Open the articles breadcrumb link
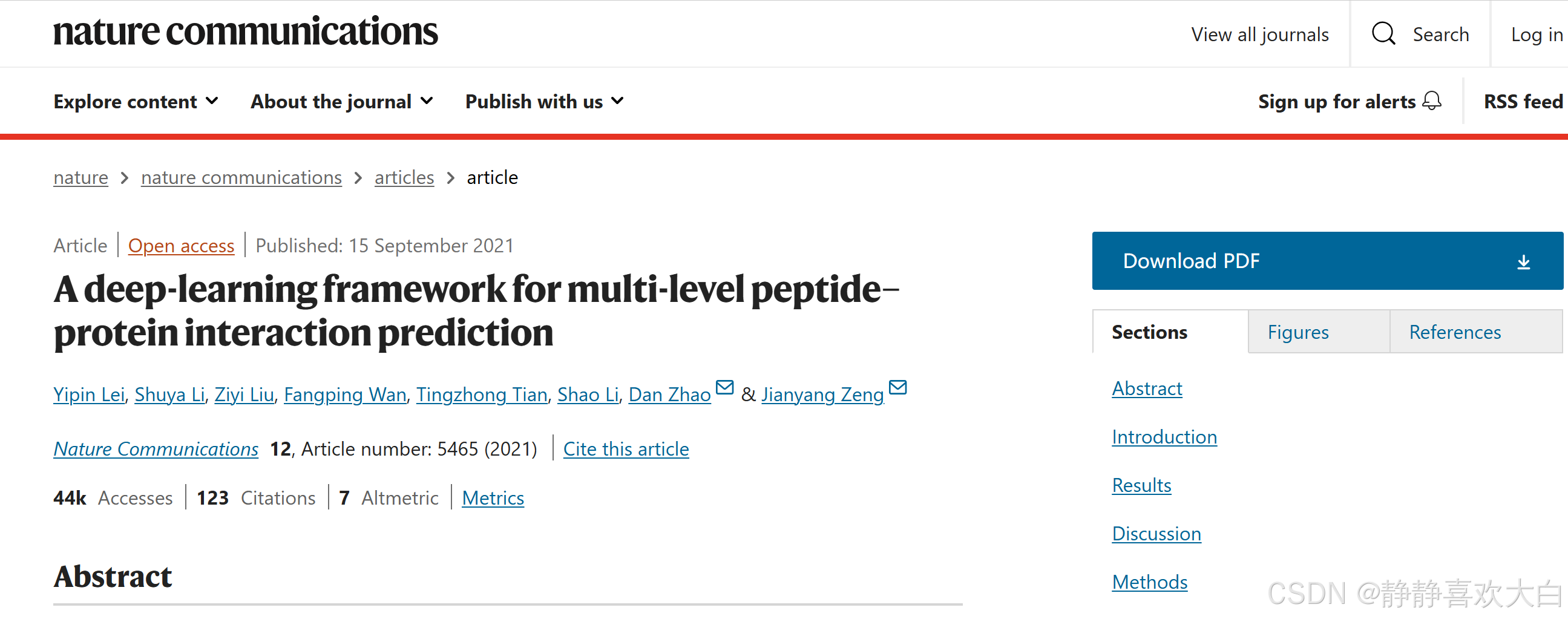Screen dimensions: 1568x619 (404, 177)
